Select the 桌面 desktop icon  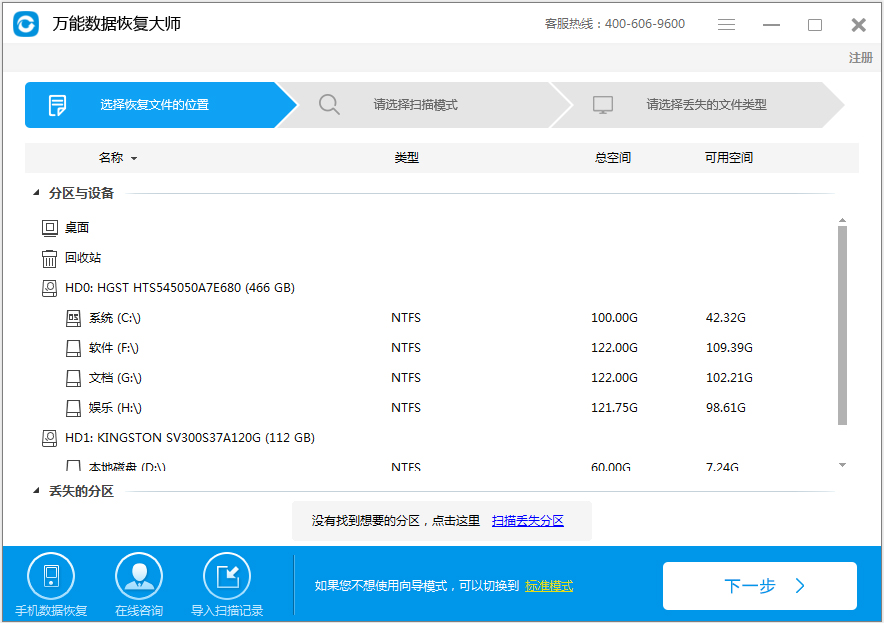click(49, 227)
